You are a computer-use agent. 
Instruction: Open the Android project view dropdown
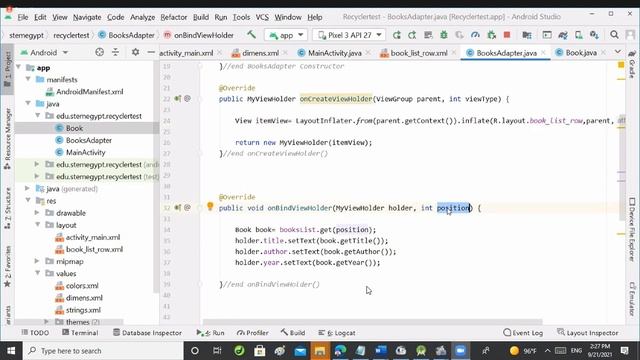click(44, 52)
